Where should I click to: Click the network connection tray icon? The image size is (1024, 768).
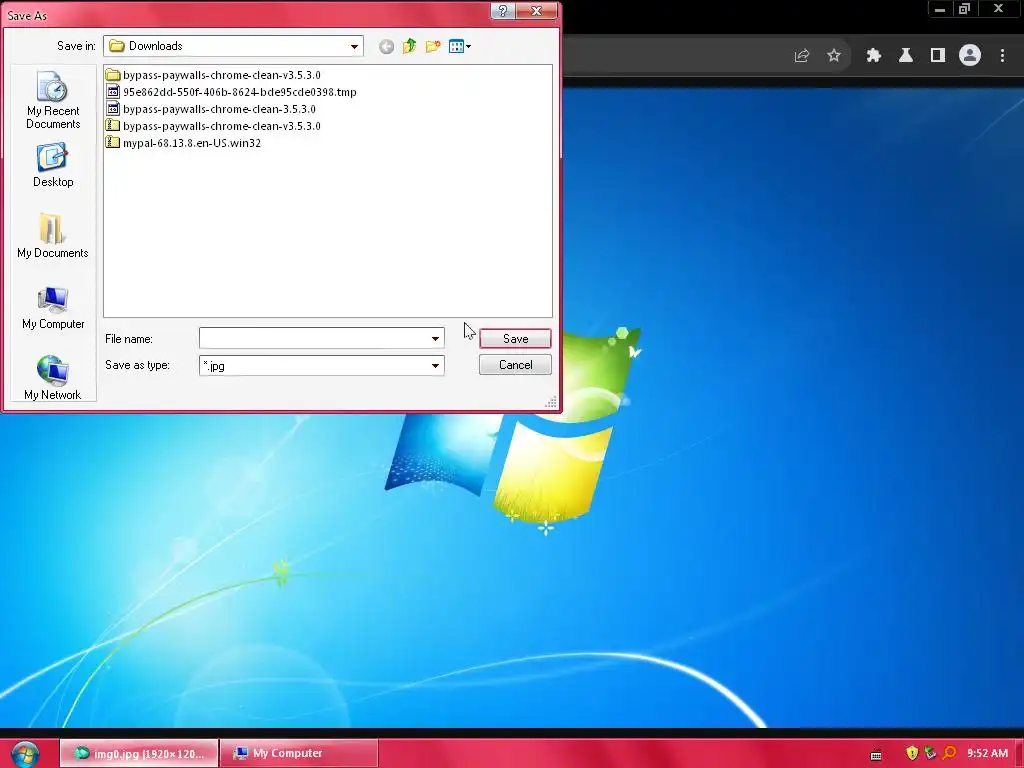pyautogui.click(x=931, y=753)
